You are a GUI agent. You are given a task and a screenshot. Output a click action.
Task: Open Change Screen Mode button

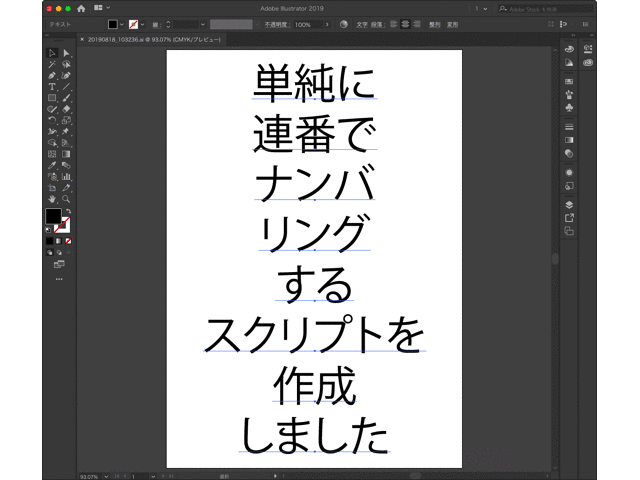coord(59,264)
